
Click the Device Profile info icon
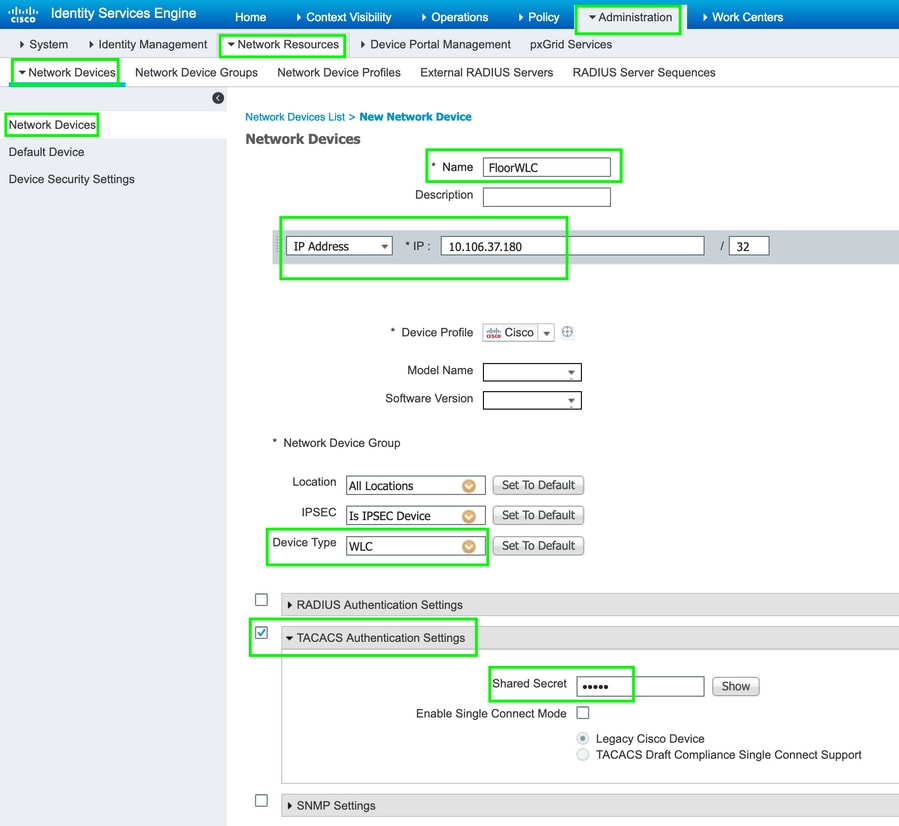click(567, 332)
